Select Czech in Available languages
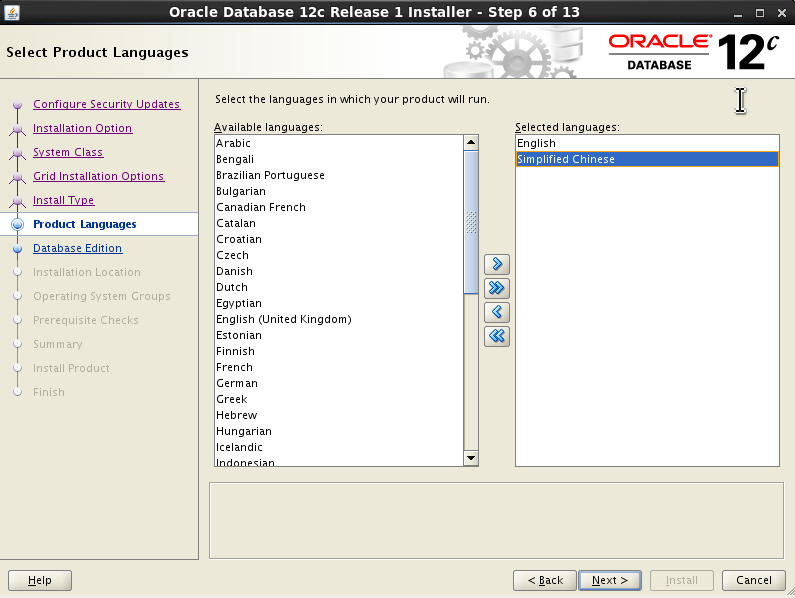The height and width of the screenshot is (598, 795). (x=339, y=255)
